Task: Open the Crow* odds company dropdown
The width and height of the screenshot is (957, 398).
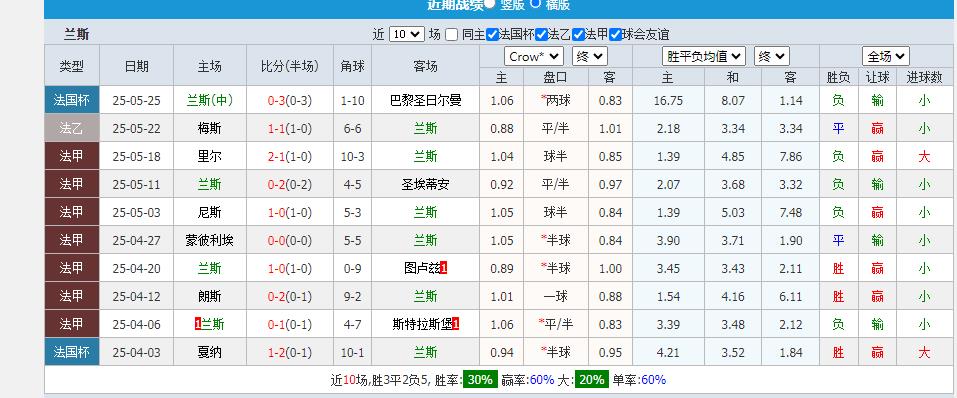Action: tap(533, 57)
